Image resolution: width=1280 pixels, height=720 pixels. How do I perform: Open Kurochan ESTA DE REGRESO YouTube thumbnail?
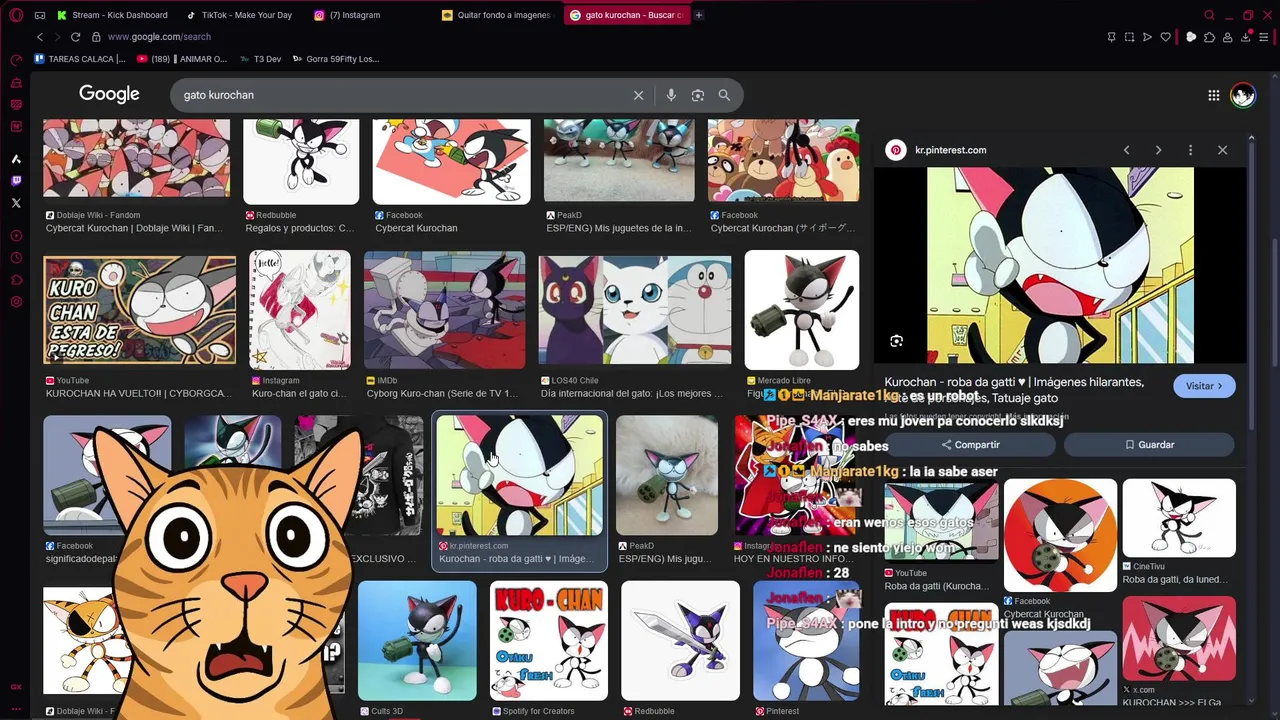pos(139,310)
